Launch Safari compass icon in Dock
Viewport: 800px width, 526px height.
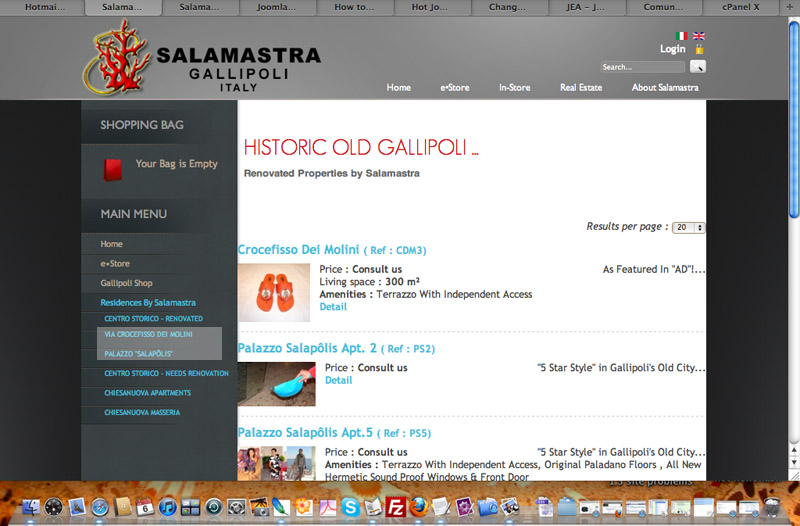point(100,507)
